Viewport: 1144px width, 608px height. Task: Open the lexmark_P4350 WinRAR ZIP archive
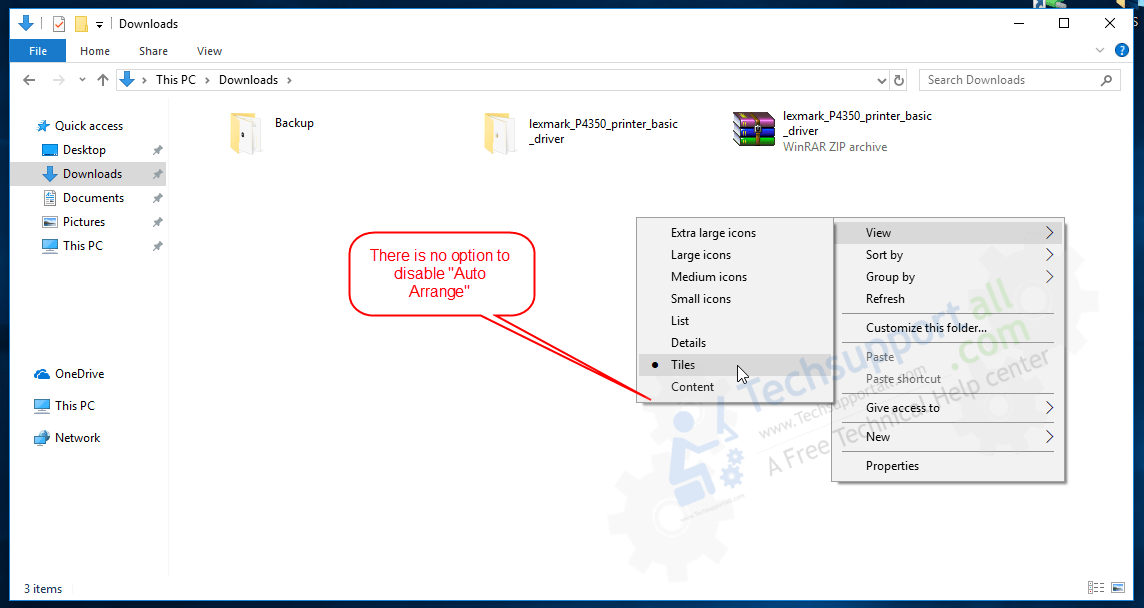(x=754, y=130)
